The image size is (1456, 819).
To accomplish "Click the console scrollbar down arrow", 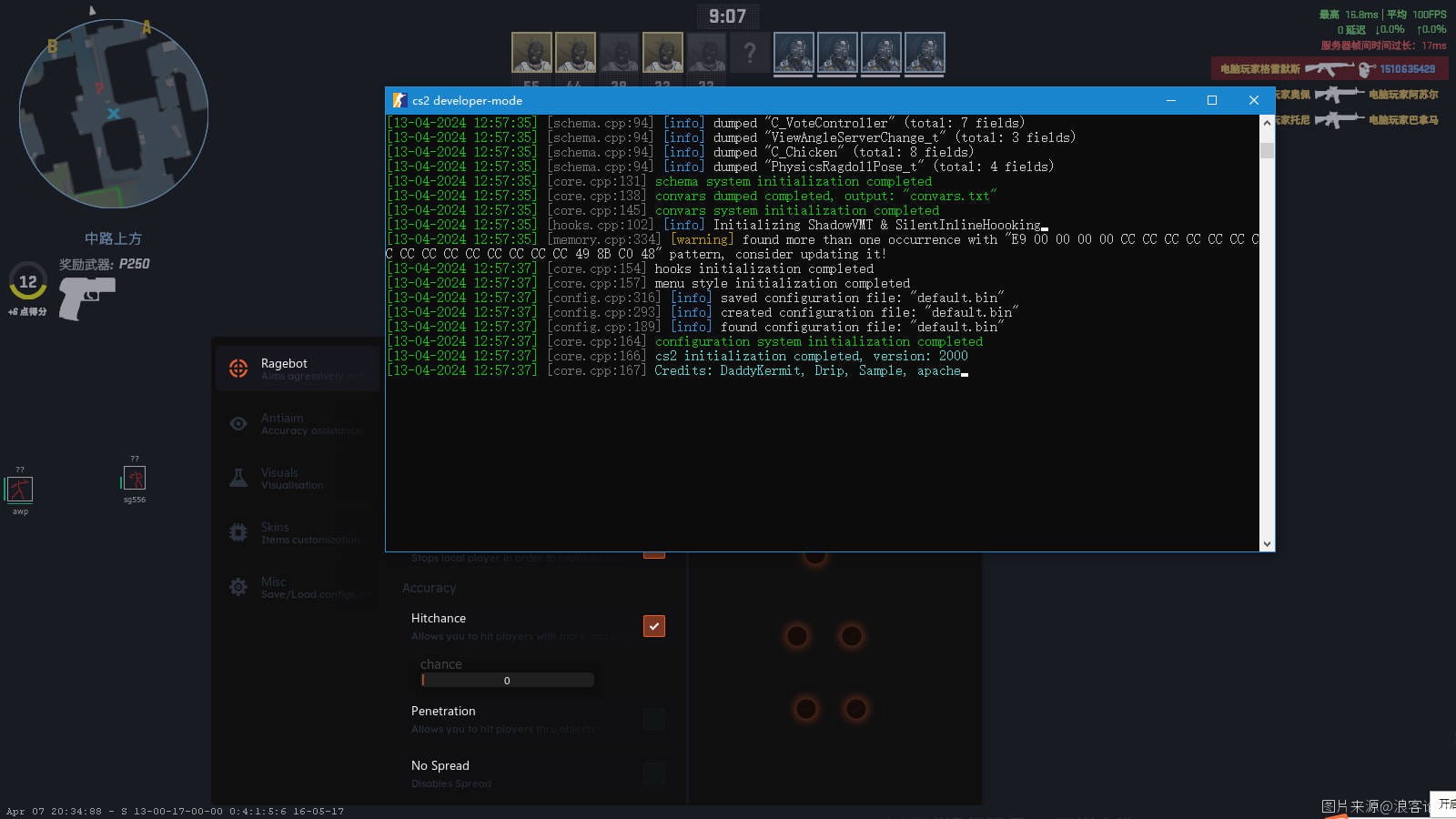I will pos(1267,544).
